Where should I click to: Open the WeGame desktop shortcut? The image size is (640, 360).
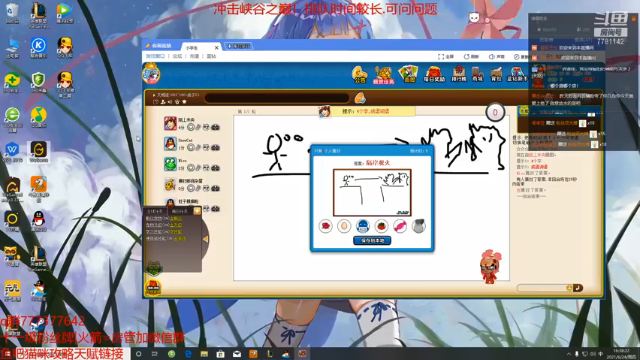pyautogui.click(x=38, y=152)
